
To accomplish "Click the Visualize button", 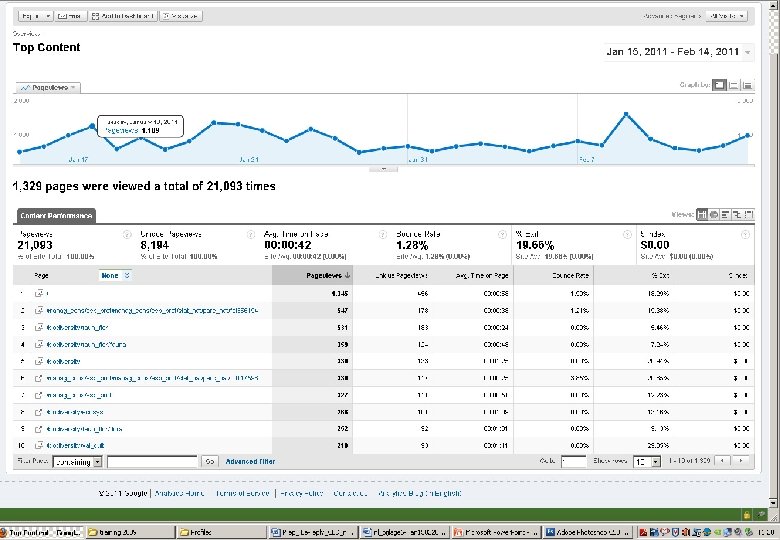I will 181,16.
